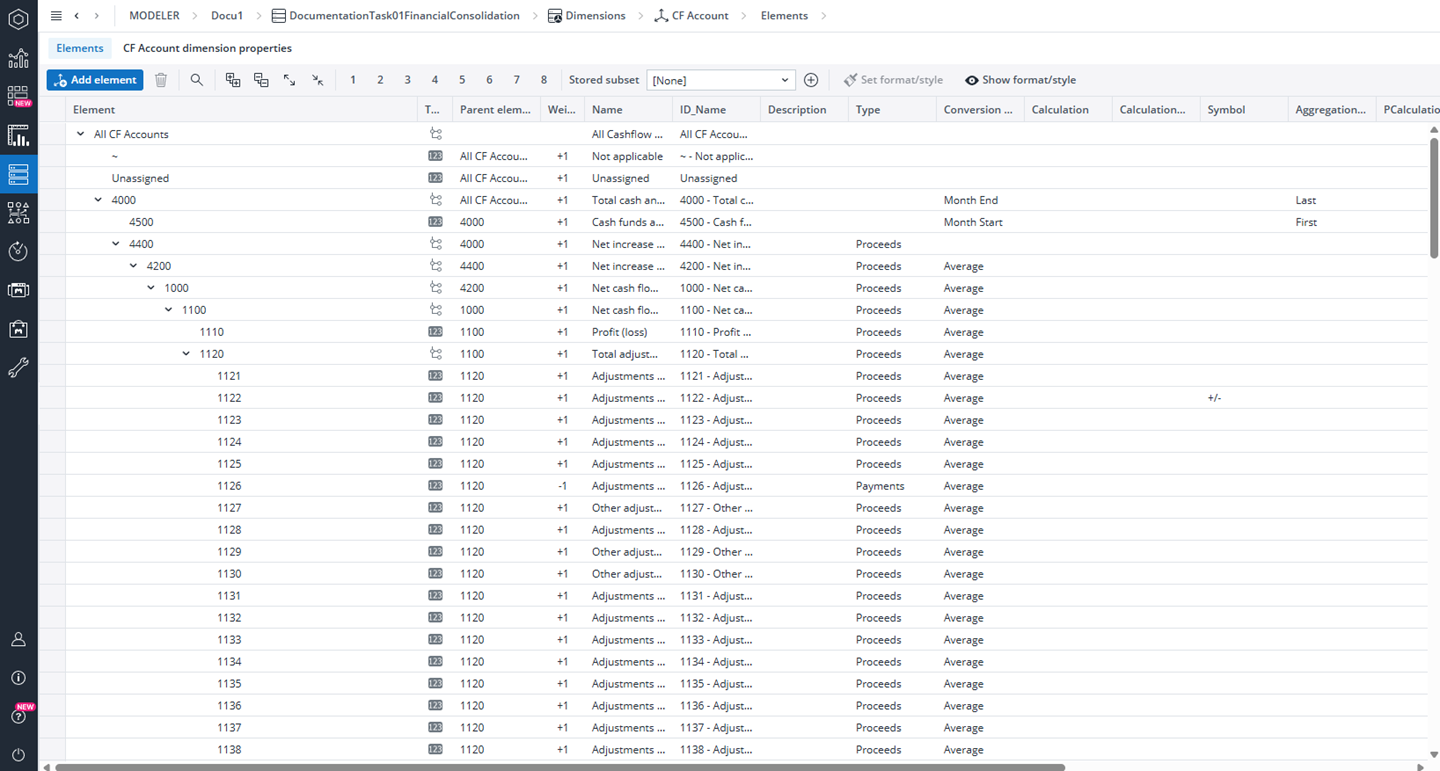Click the Add element button
Viewport: 1440px width, 771px height.
click(x=95, y=80)
